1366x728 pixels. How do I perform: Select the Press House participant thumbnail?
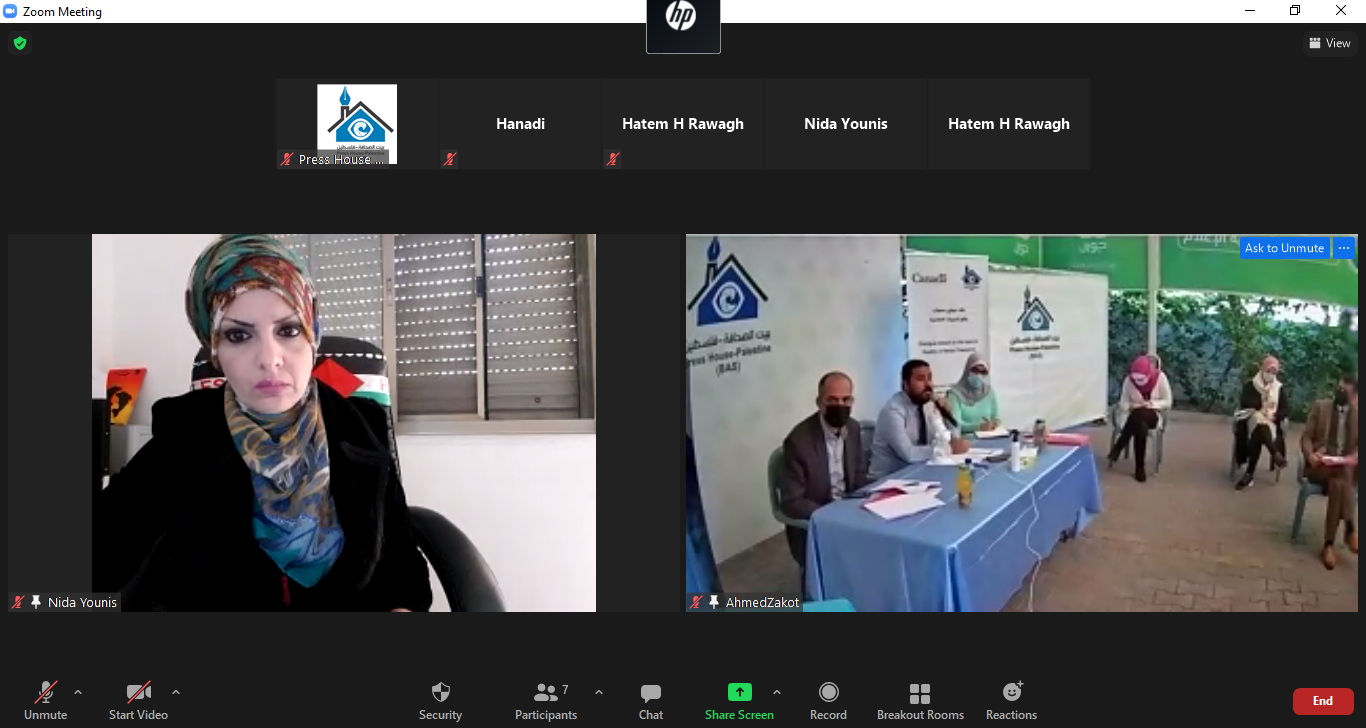[357, 124]
